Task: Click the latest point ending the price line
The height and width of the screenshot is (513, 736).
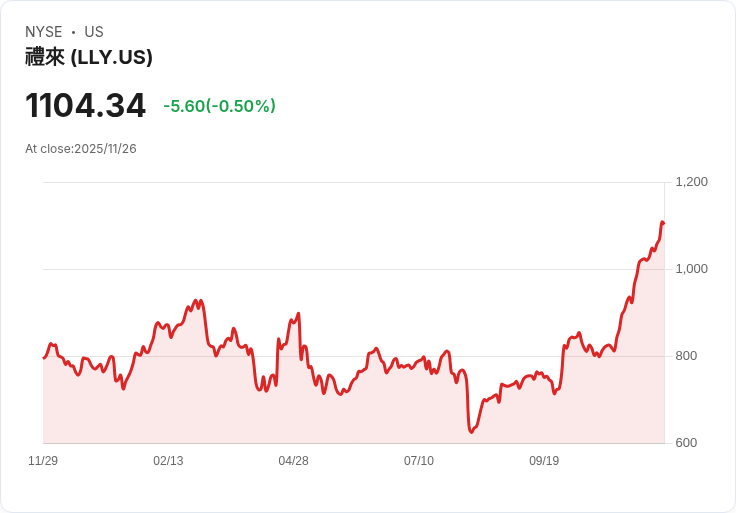Action: [662, 222]
